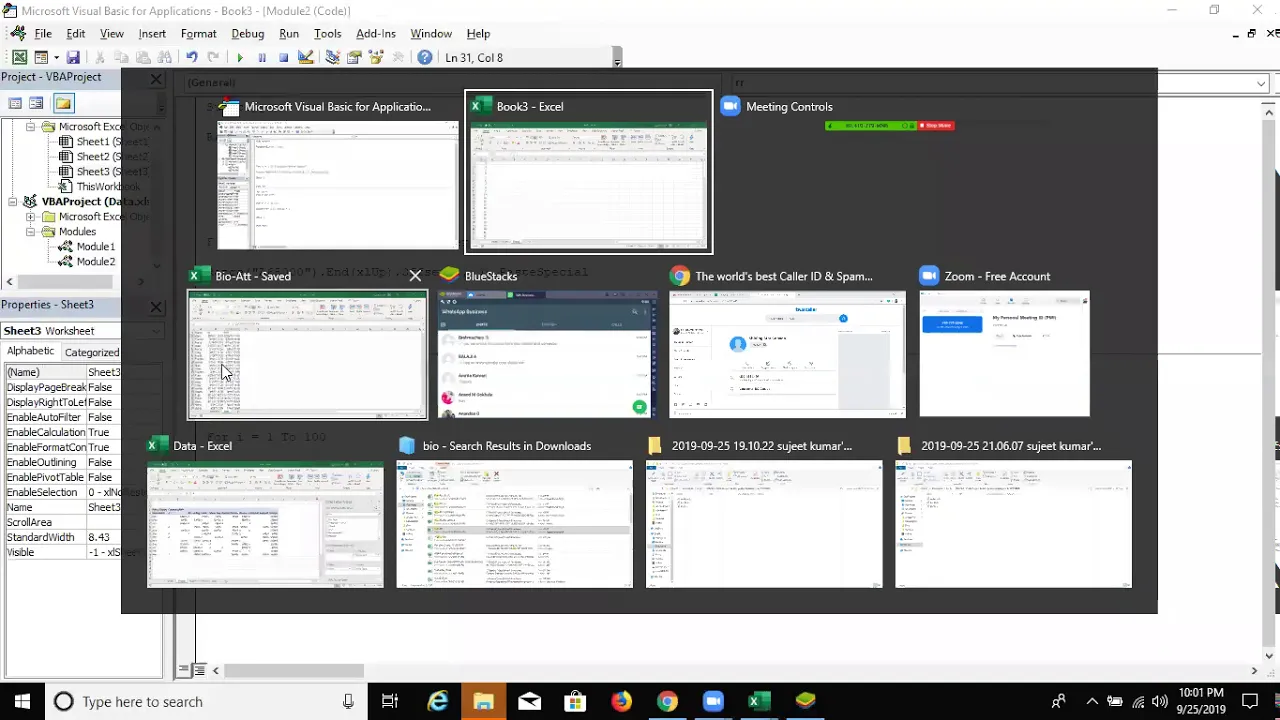The image size is (1280, 720).
Task: Switch to the Book3 - Excel window thumbnail
Action: pyautogui.click(x=589, y=171)
